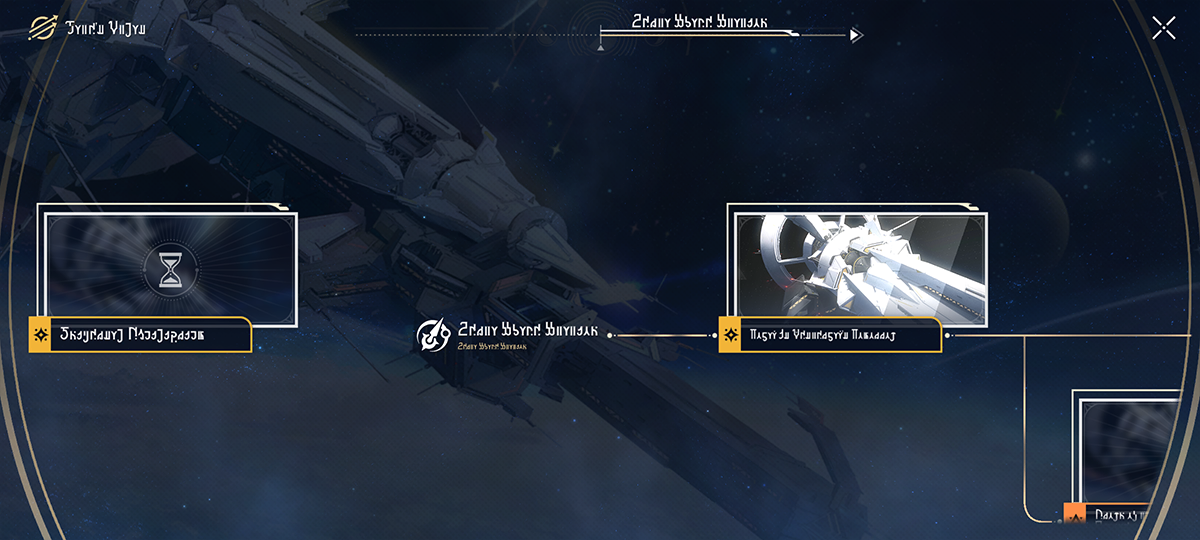The height and width of the screenshot is (540, 1200).
Task: Open the locked hourglass mission thumbnail
Action: pyautogui.click(x=172, y=270)
